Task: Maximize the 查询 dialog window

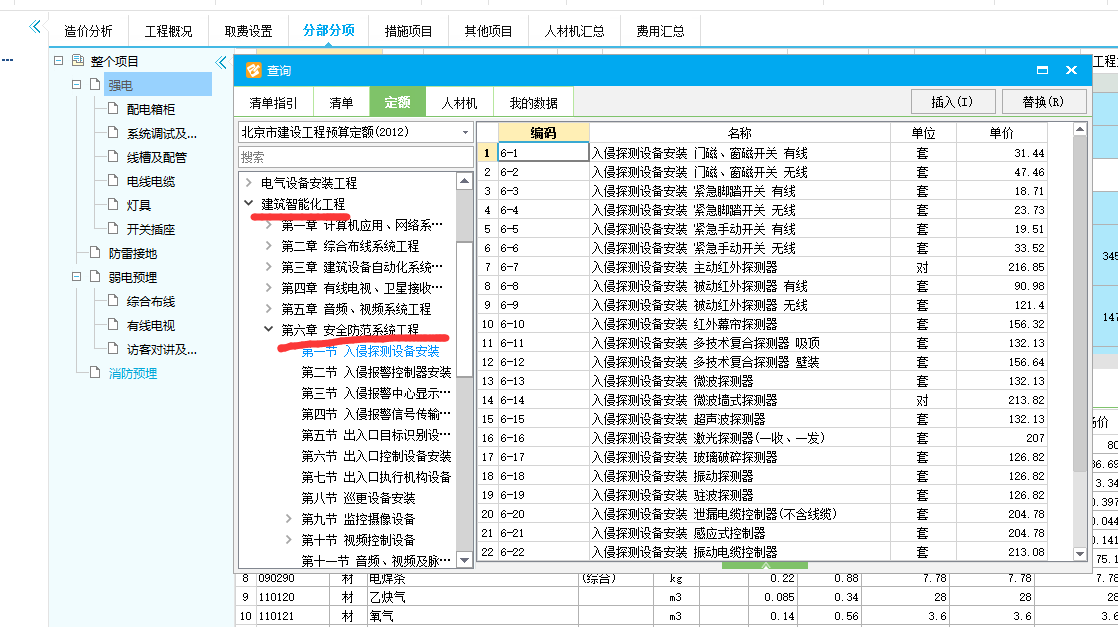Action: (x=1042, y=70)
